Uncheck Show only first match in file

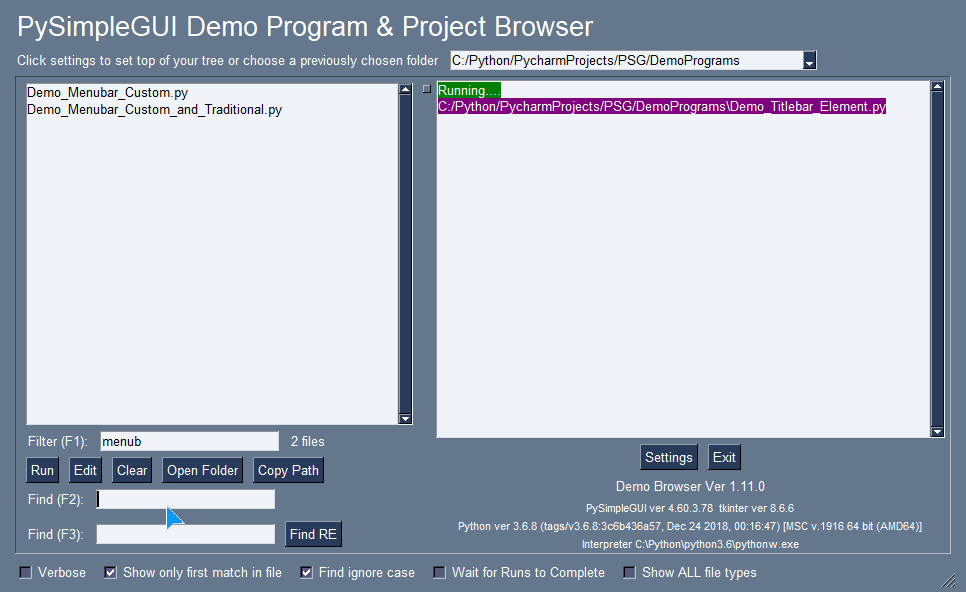tap(110, 571)
